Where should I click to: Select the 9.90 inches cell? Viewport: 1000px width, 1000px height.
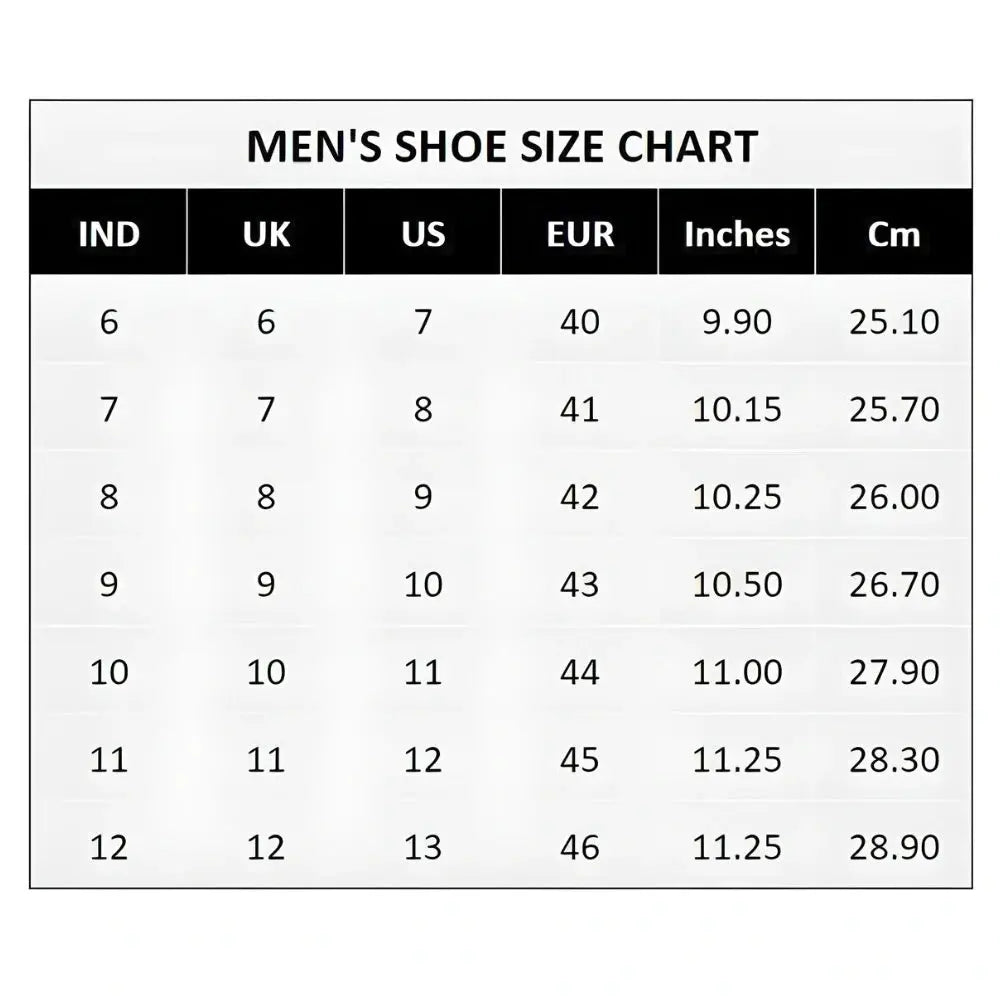pos(737,322)
